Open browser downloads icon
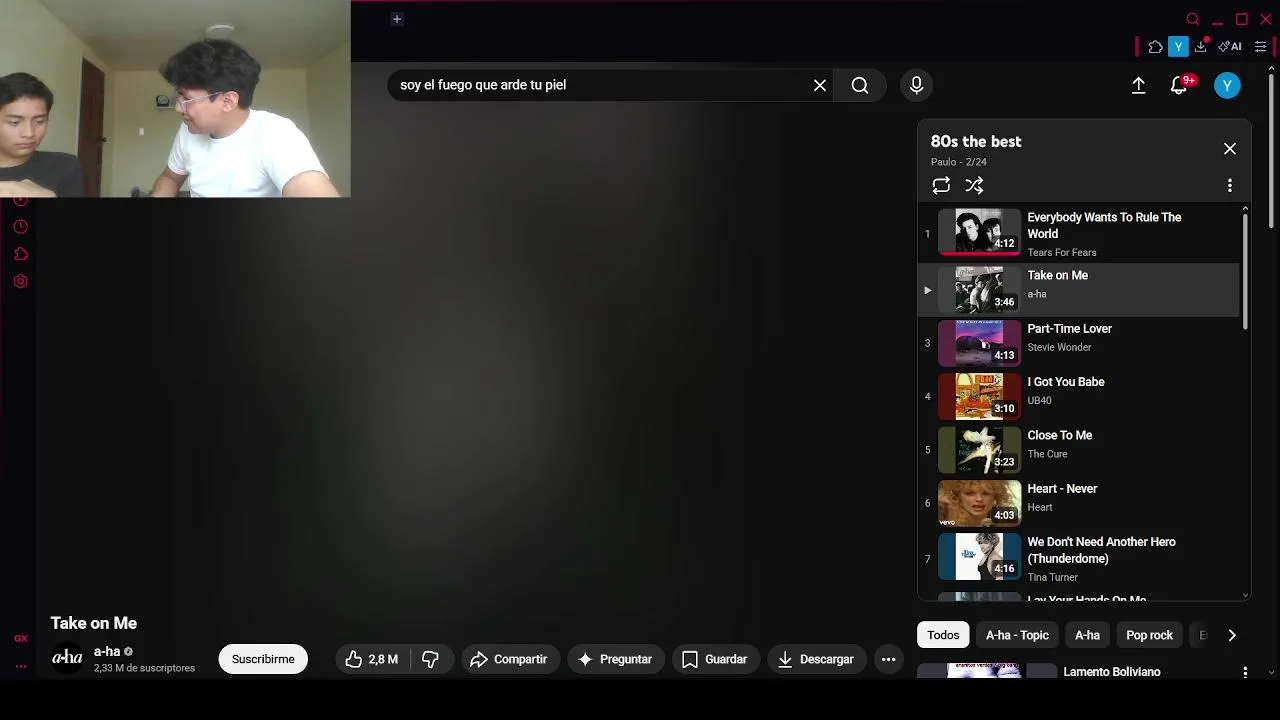Image resolution: width=1280 pixels, height=720 pixels. [x=1201, y=47]
